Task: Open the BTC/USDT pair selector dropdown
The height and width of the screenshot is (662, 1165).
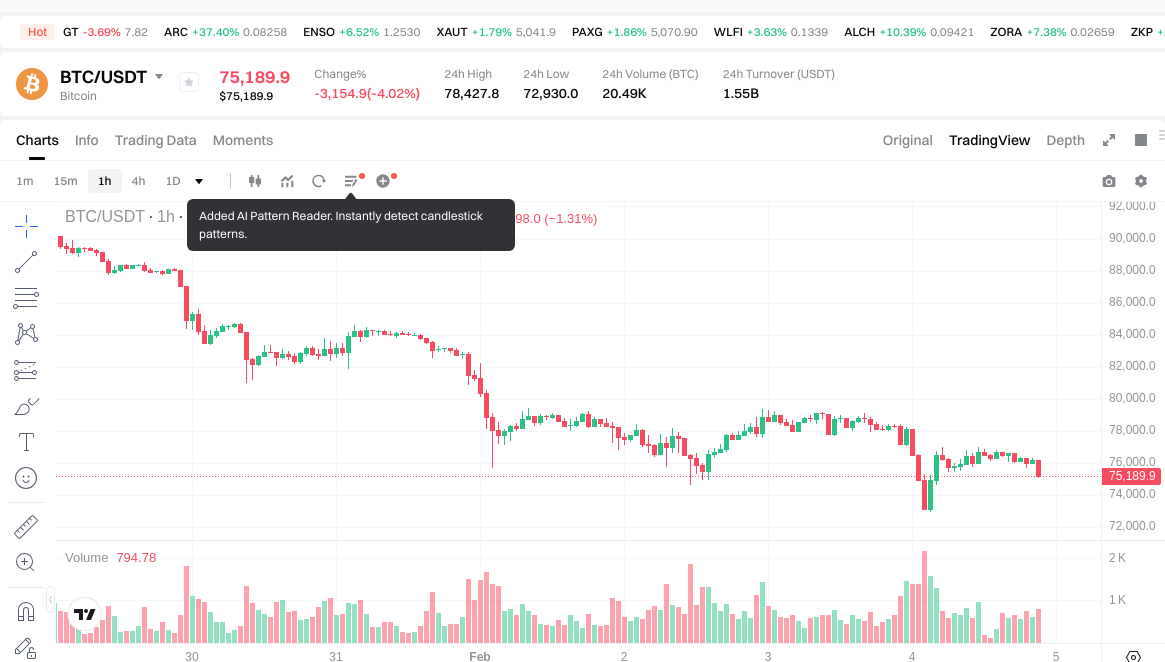Action: click(159, 77)
